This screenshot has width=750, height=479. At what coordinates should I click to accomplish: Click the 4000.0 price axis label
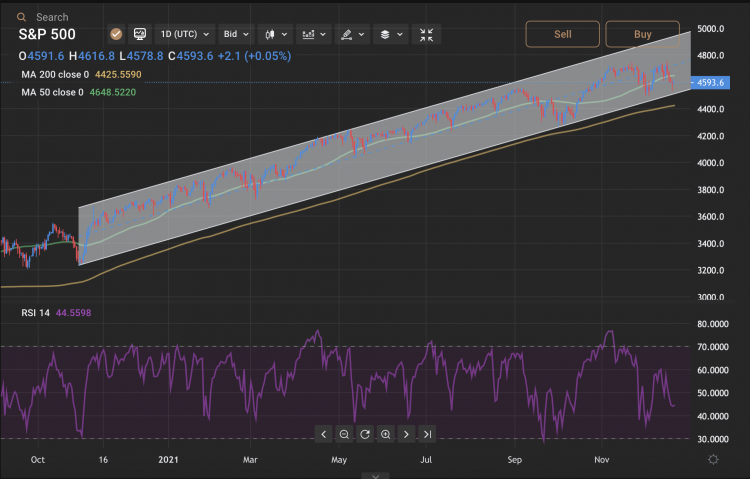pos(710,163)
